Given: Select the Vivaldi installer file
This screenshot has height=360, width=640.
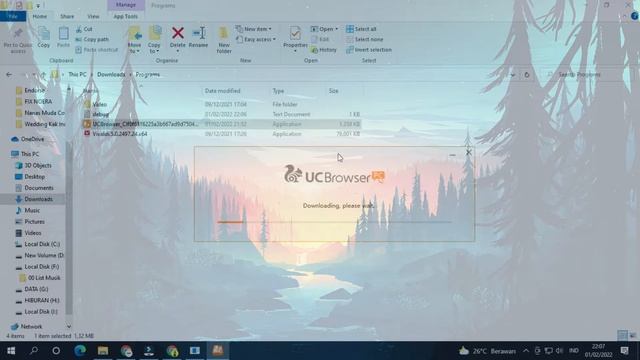Looking at the screenshot, I should (x=221, y=133).
